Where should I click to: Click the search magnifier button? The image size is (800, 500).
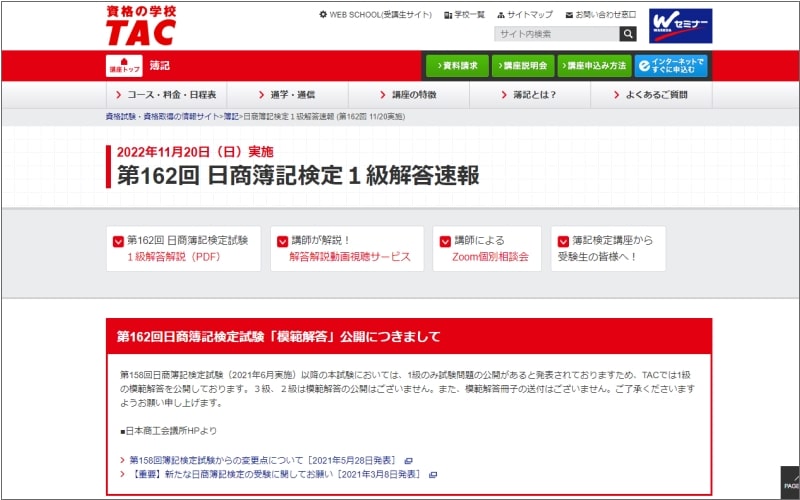(628, 34)
